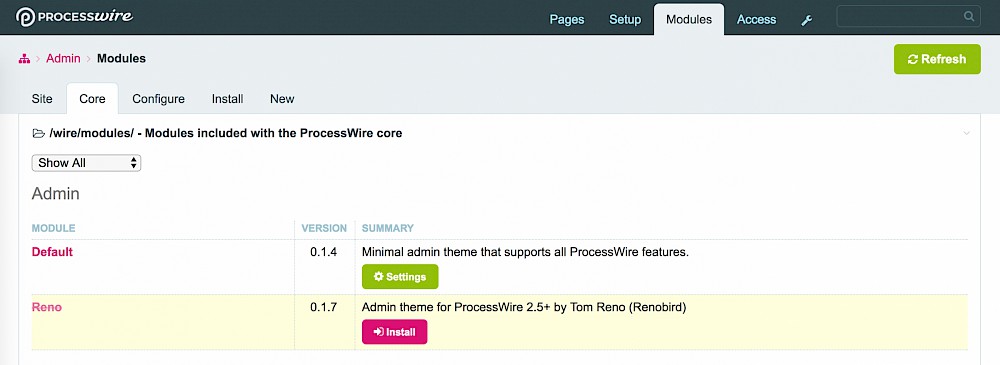Switch to the Configure tab
The image size is (1000, 365).
158,99
